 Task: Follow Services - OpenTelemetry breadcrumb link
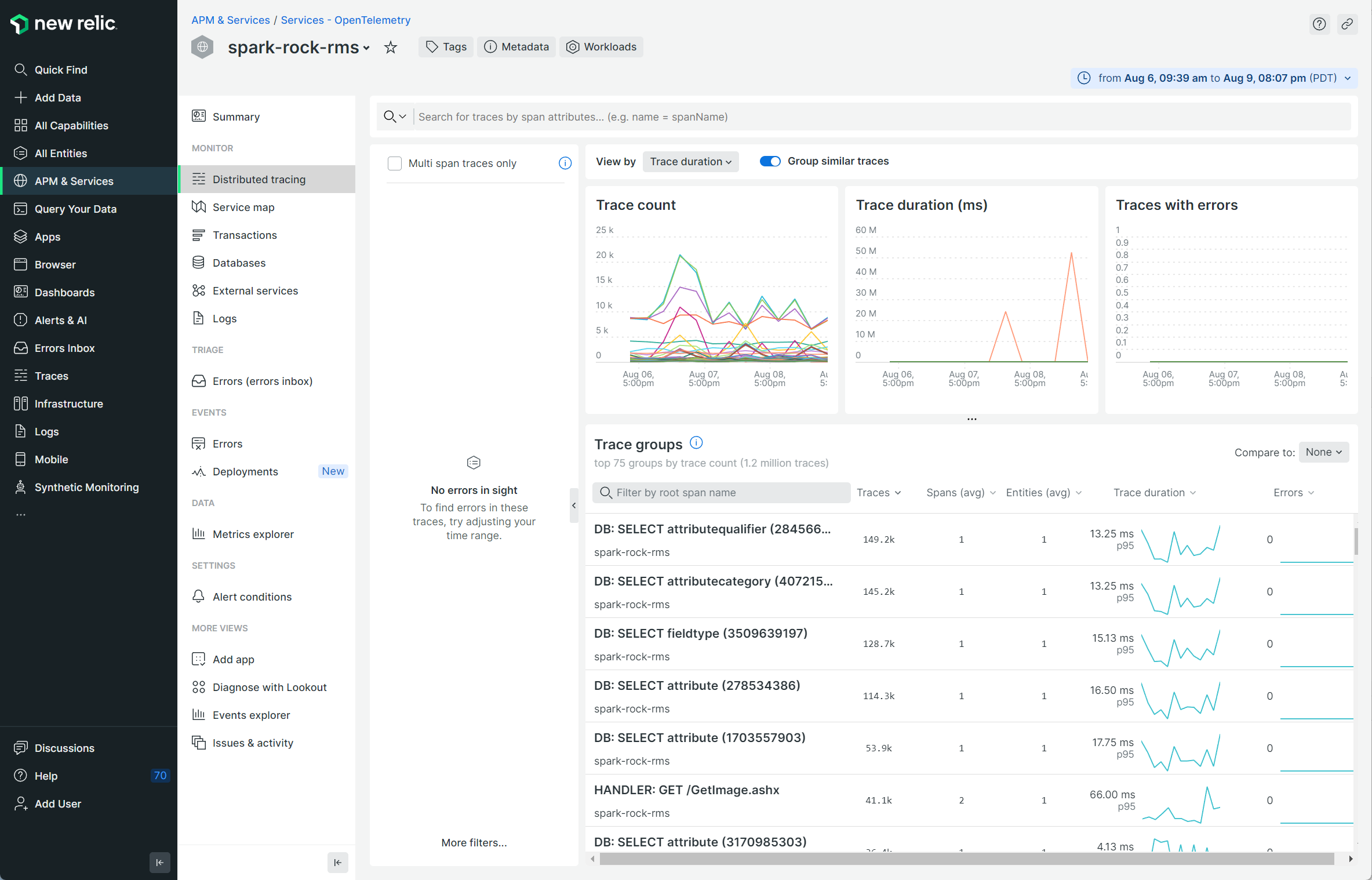click(x=345, y=20)
